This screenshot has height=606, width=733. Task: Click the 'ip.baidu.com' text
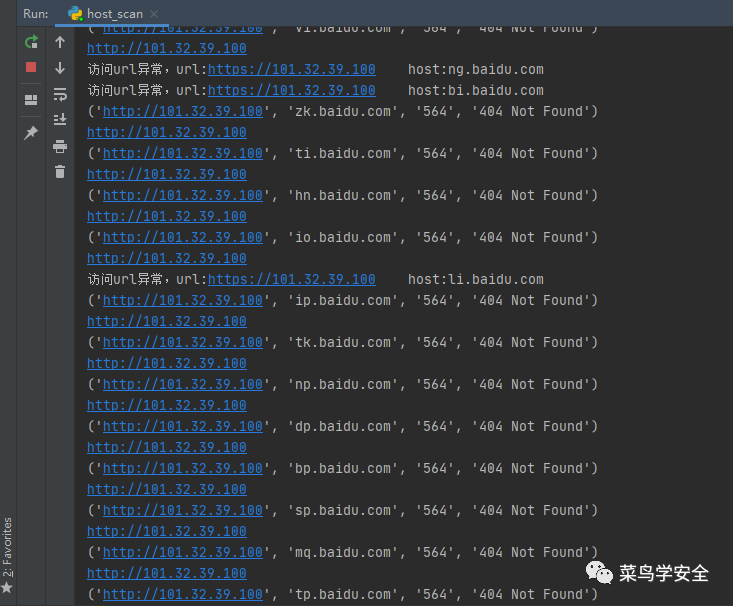tap(343, 301)
